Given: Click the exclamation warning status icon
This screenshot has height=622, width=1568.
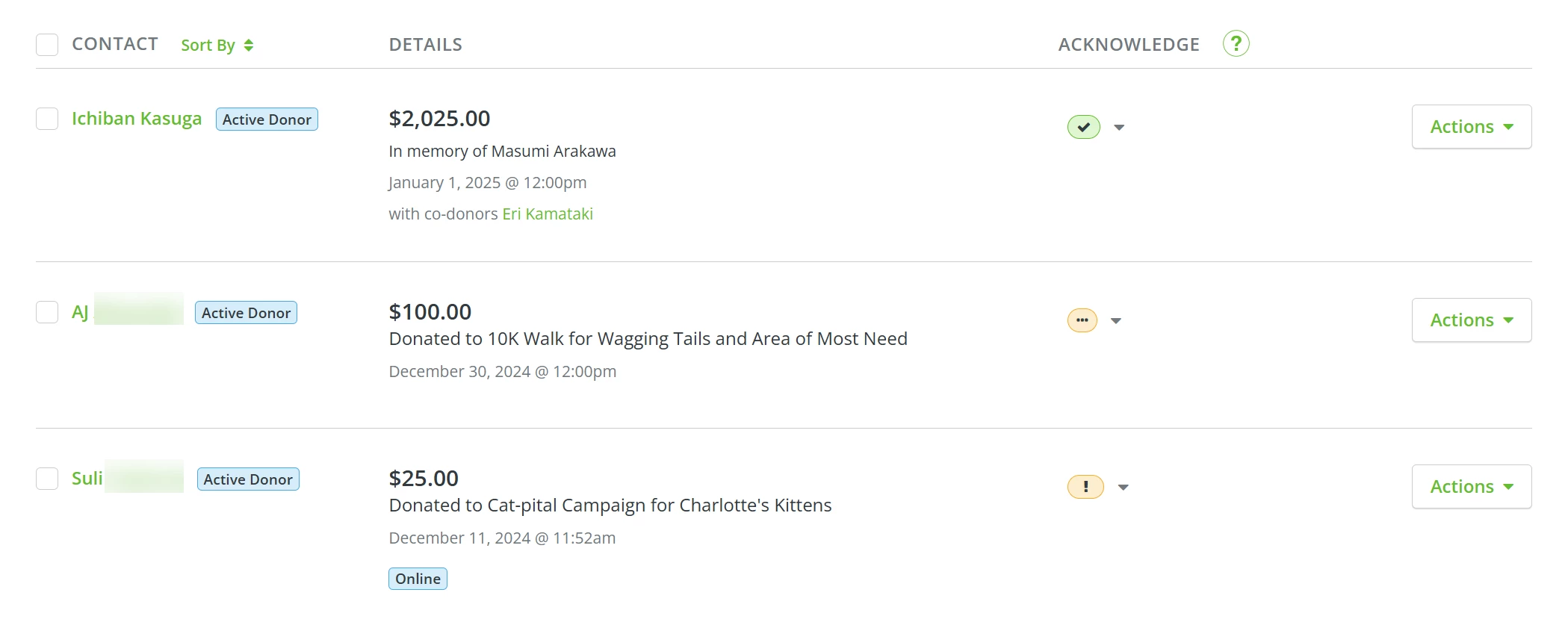Looking at the screenshot, I should click(x=1085, y=487).
